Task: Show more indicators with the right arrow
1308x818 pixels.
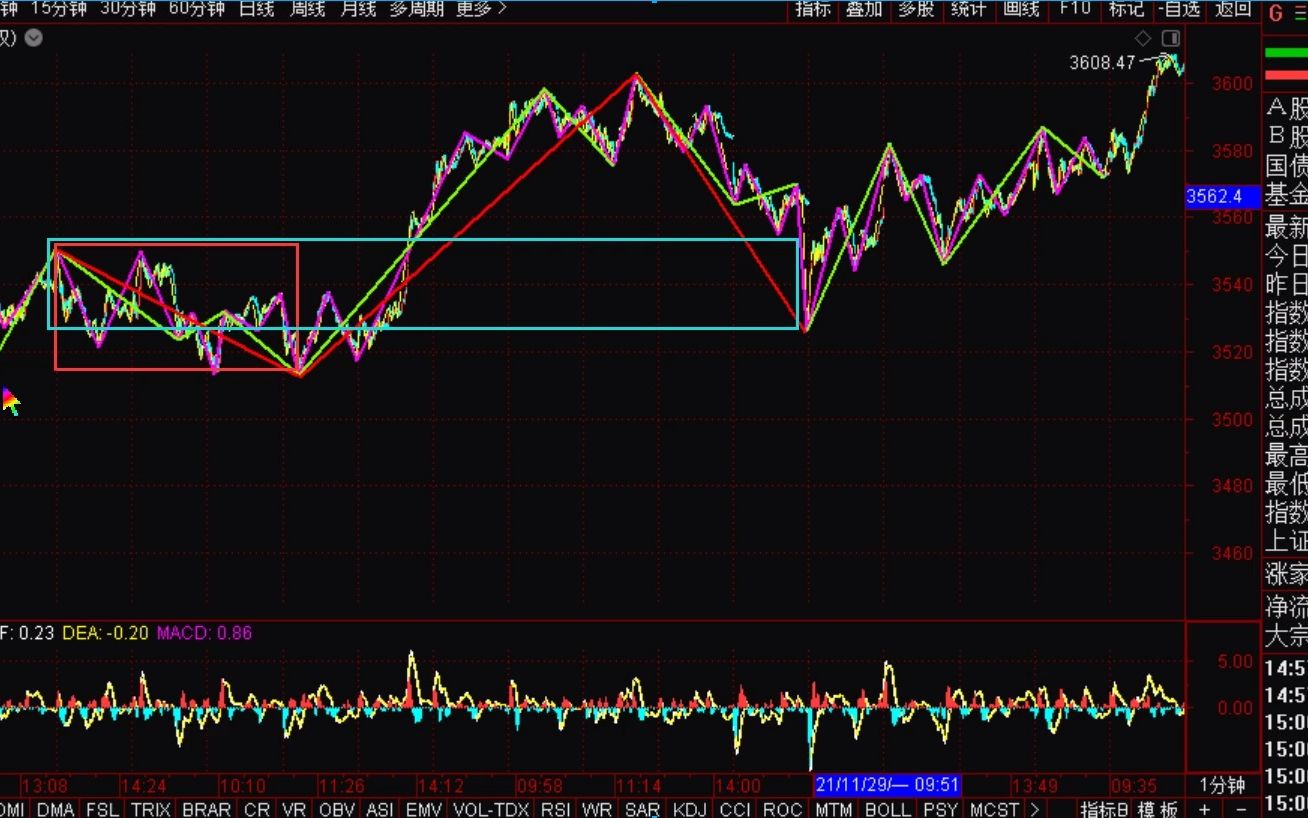Action: pyautogui.click(x=1034, y=809)
